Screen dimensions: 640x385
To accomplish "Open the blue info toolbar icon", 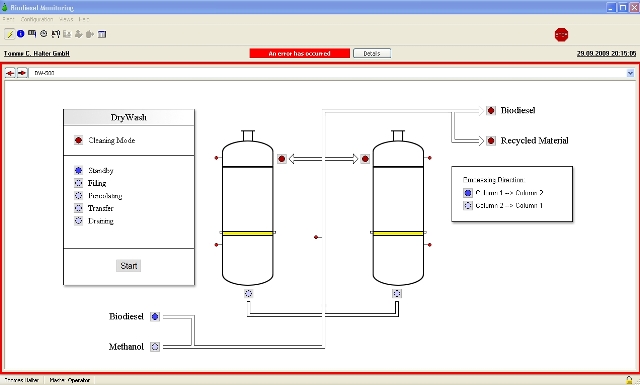I will (x=21, y=34).
